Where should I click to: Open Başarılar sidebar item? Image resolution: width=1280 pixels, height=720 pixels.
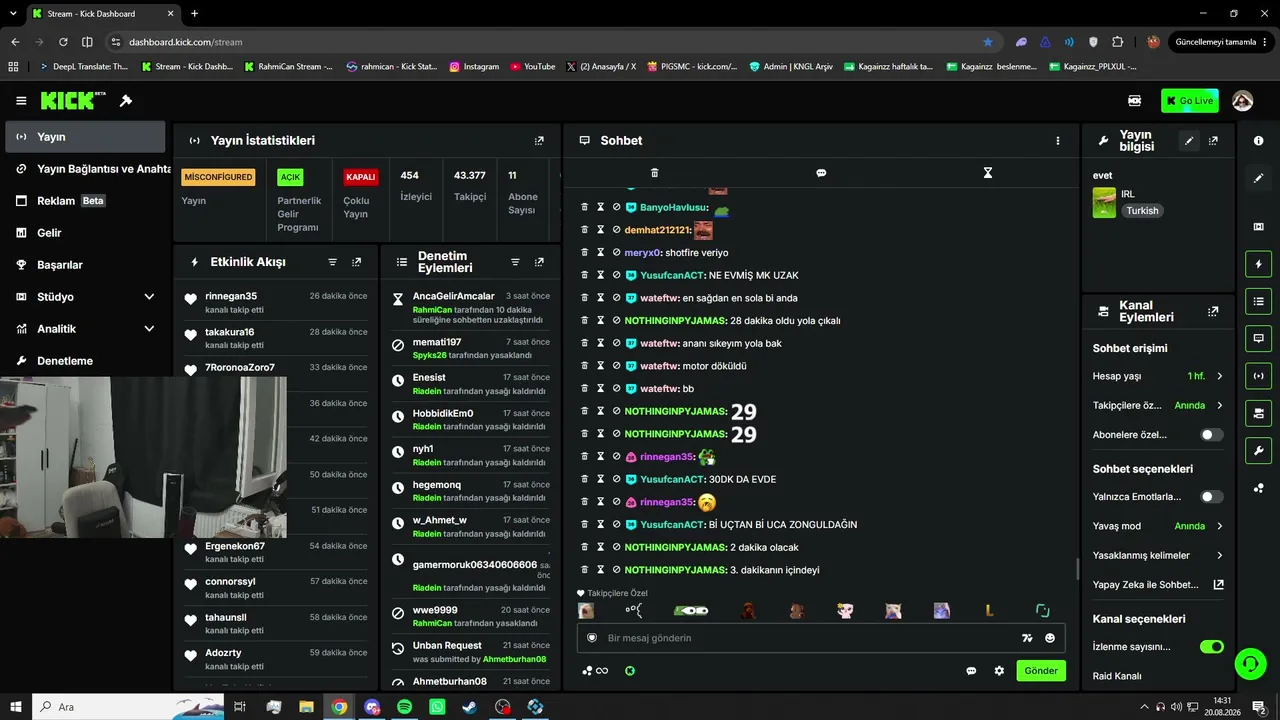85,265
